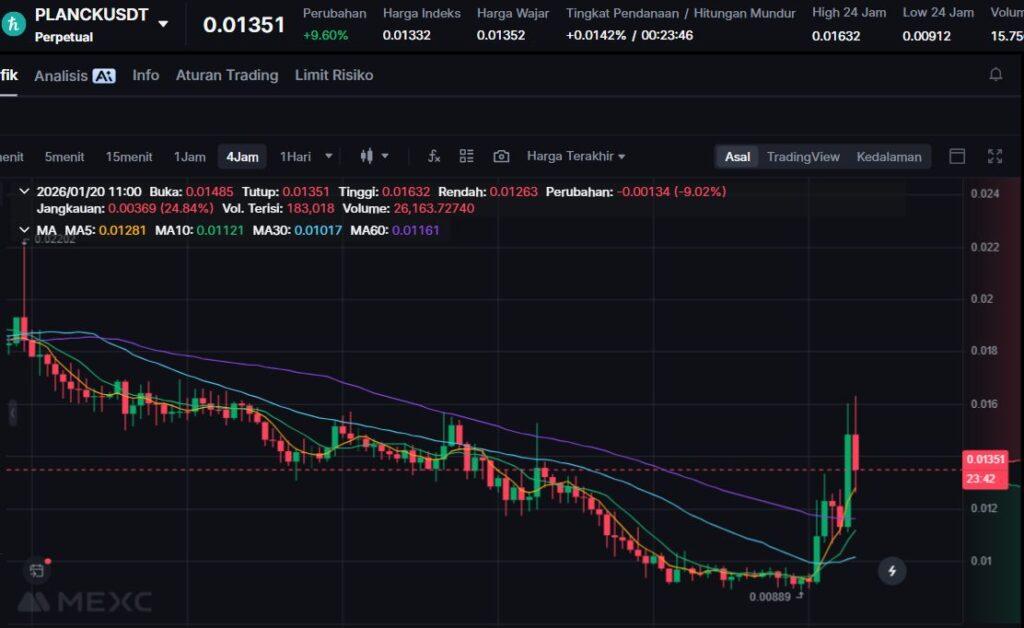Click the current price label 0.01351 on axis
The width and height of the screenshot is (1024, 628).
coord(981,459)
